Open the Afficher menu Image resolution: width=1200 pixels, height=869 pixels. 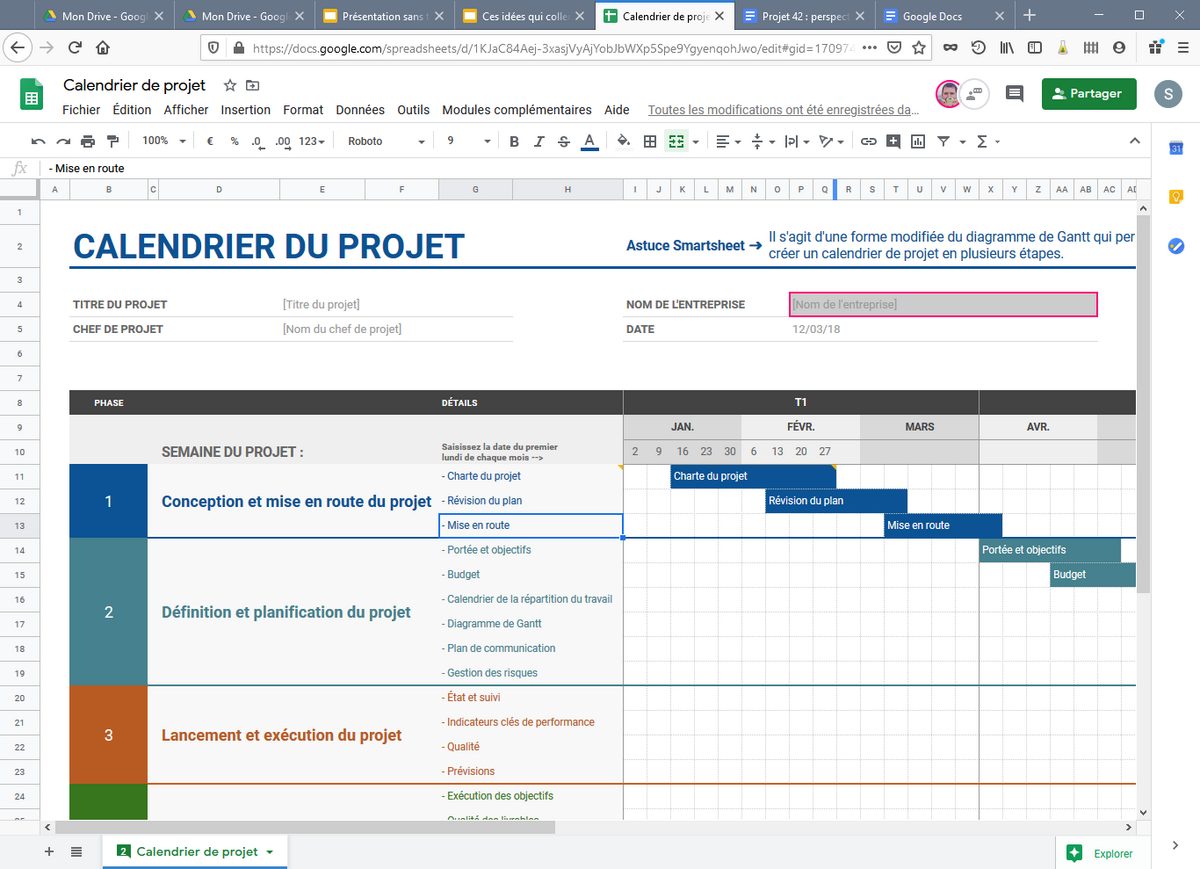click(x=186, y=110)
